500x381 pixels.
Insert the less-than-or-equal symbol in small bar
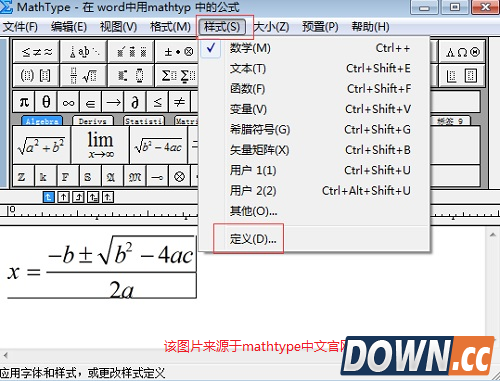click(157, 102)
